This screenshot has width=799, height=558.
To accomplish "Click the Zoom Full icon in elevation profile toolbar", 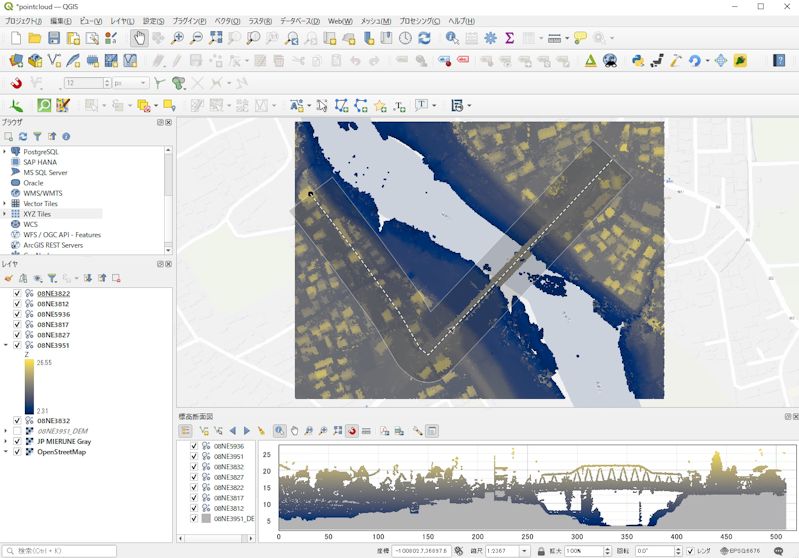I will point(337,431).
